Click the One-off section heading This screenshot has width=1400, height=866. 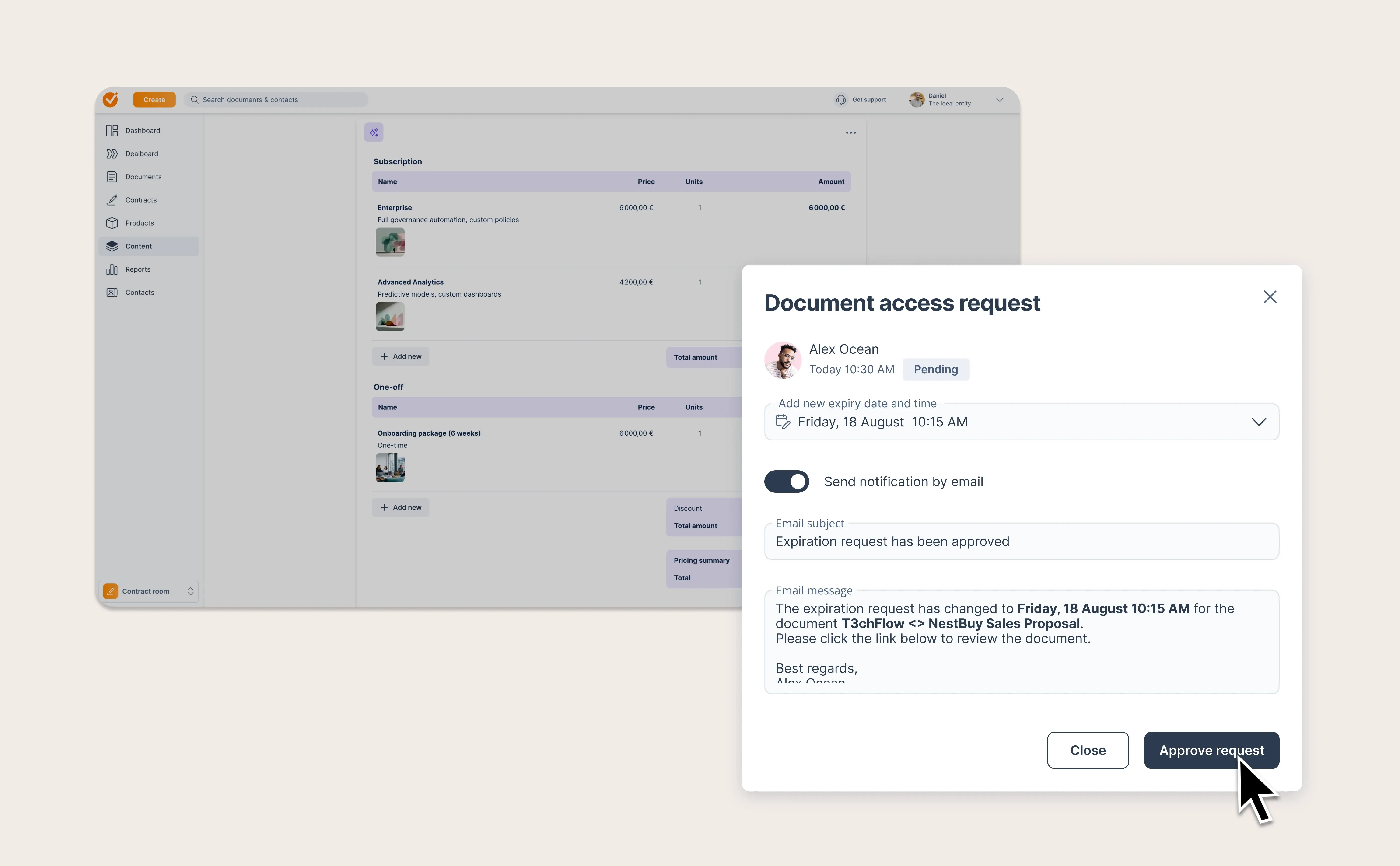coord(388,387)
